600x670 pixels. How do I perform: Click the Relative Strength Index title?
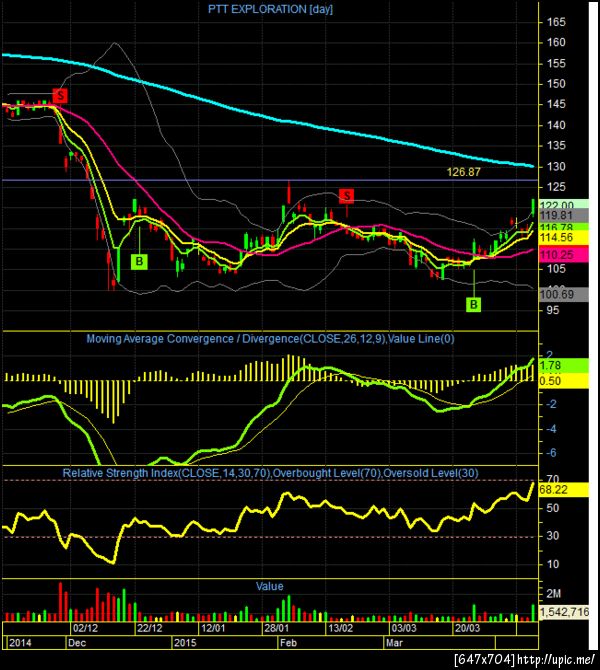coord(270,473)
